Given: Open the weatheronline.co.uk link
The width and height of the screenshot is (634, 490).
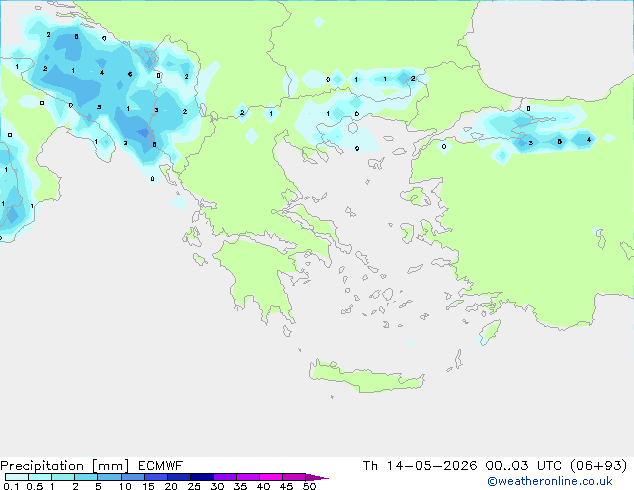Looking at the screenshot, I should click(x=550, y=481).
